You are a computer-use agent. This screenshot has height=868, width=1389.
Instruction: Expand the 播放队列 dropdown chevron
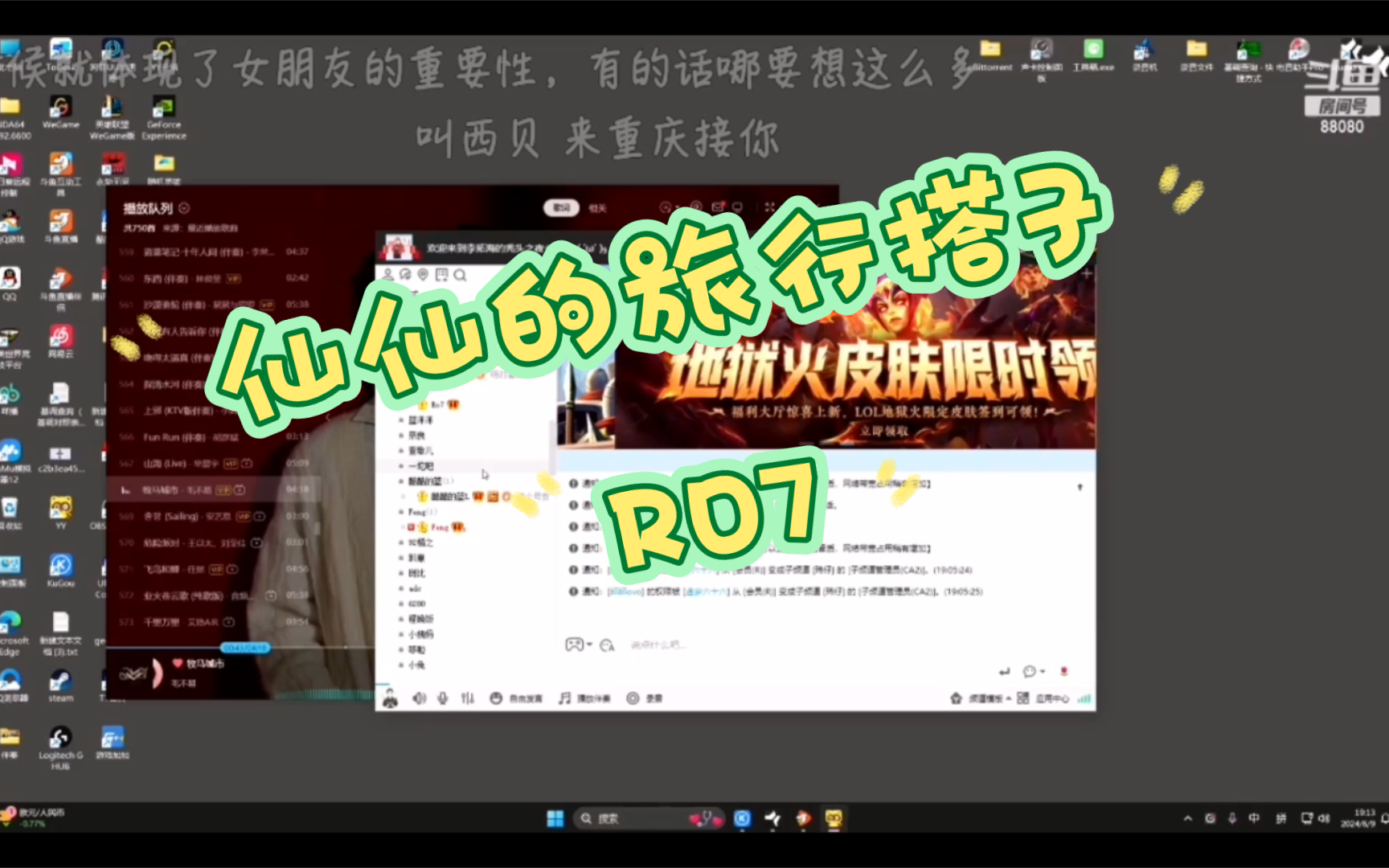[x=184, y=208]
